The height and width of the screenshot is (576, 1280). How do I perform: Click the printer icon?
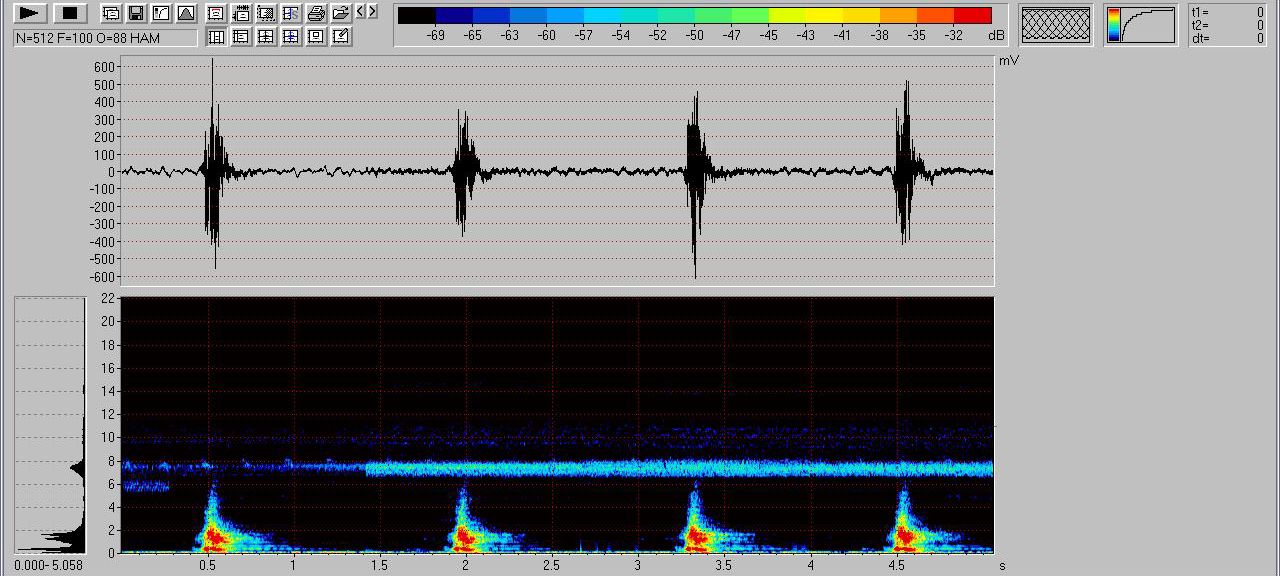(x=316, y=13)
